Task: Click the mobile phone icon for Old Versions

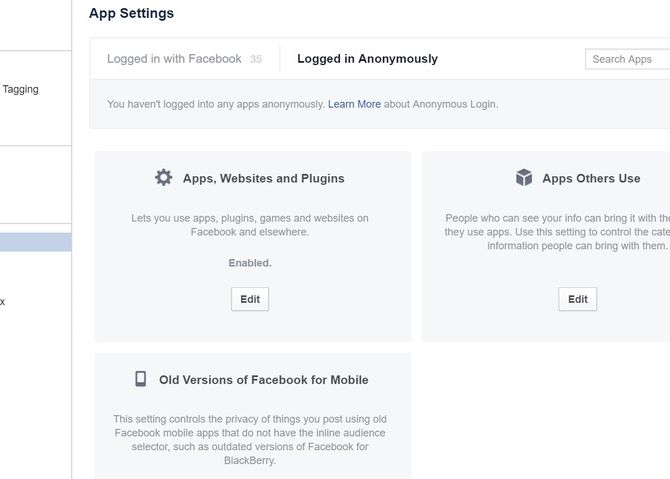Action: pyautogui.click(x=141, y=379)
